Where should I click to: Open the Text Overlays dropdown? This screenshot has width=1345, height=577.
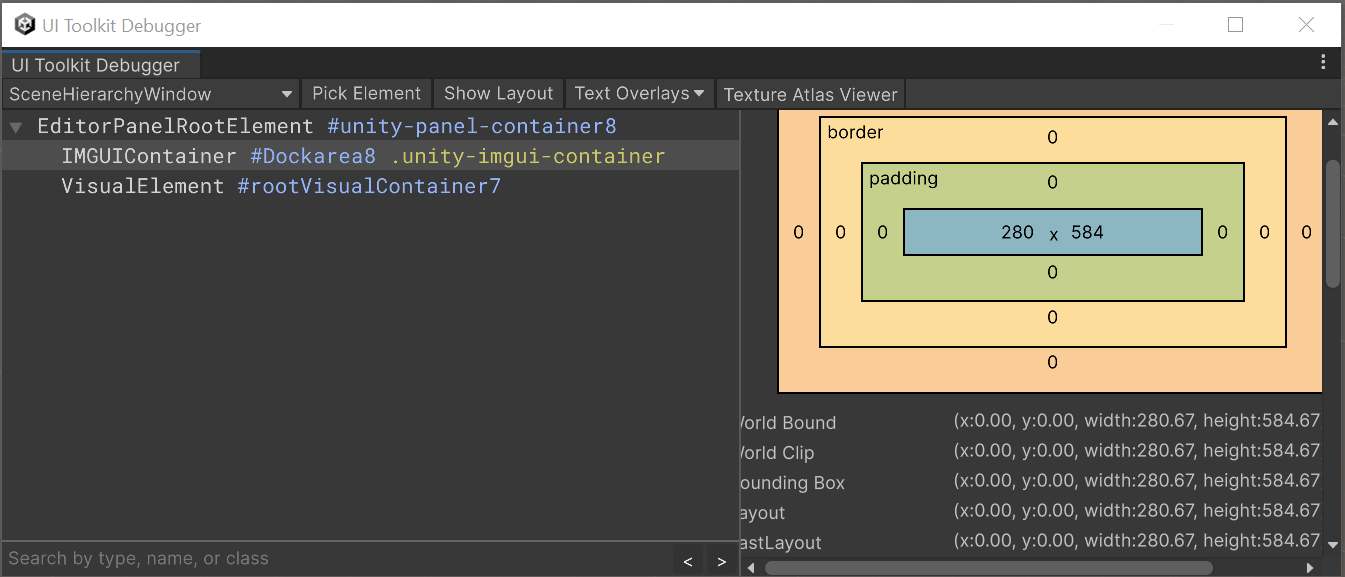pyautogui.click(x=639, y=93)
